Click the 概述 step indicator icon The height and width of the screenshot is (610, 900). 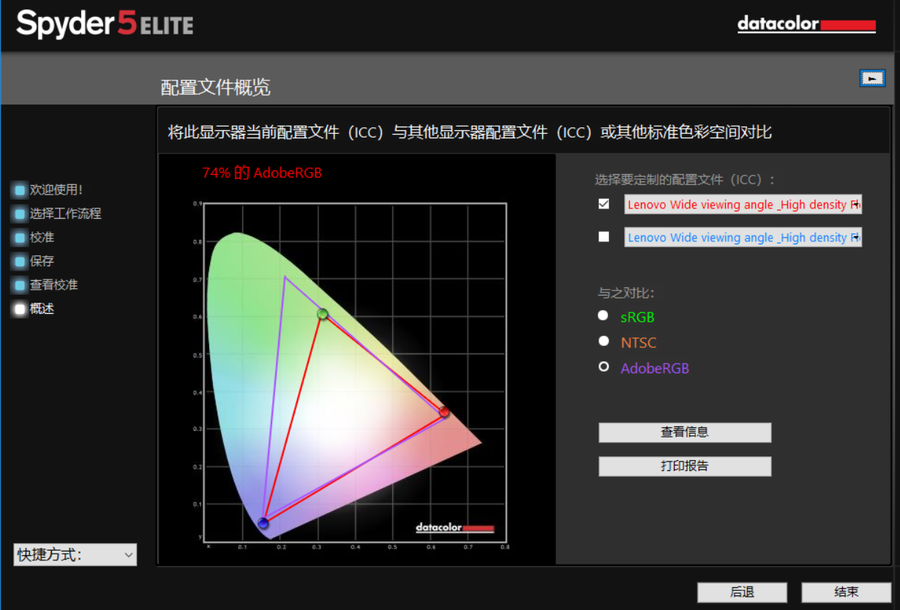(19, 309)
